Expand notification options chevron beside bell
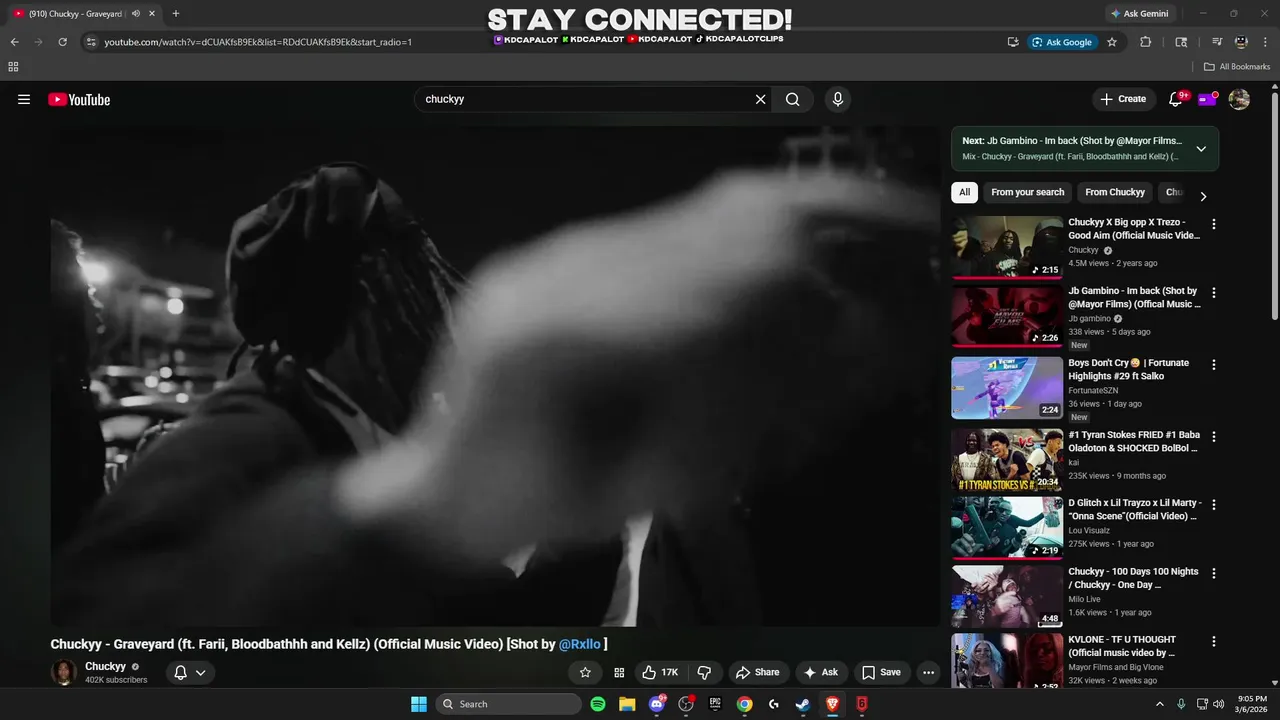 click(201, 673)
